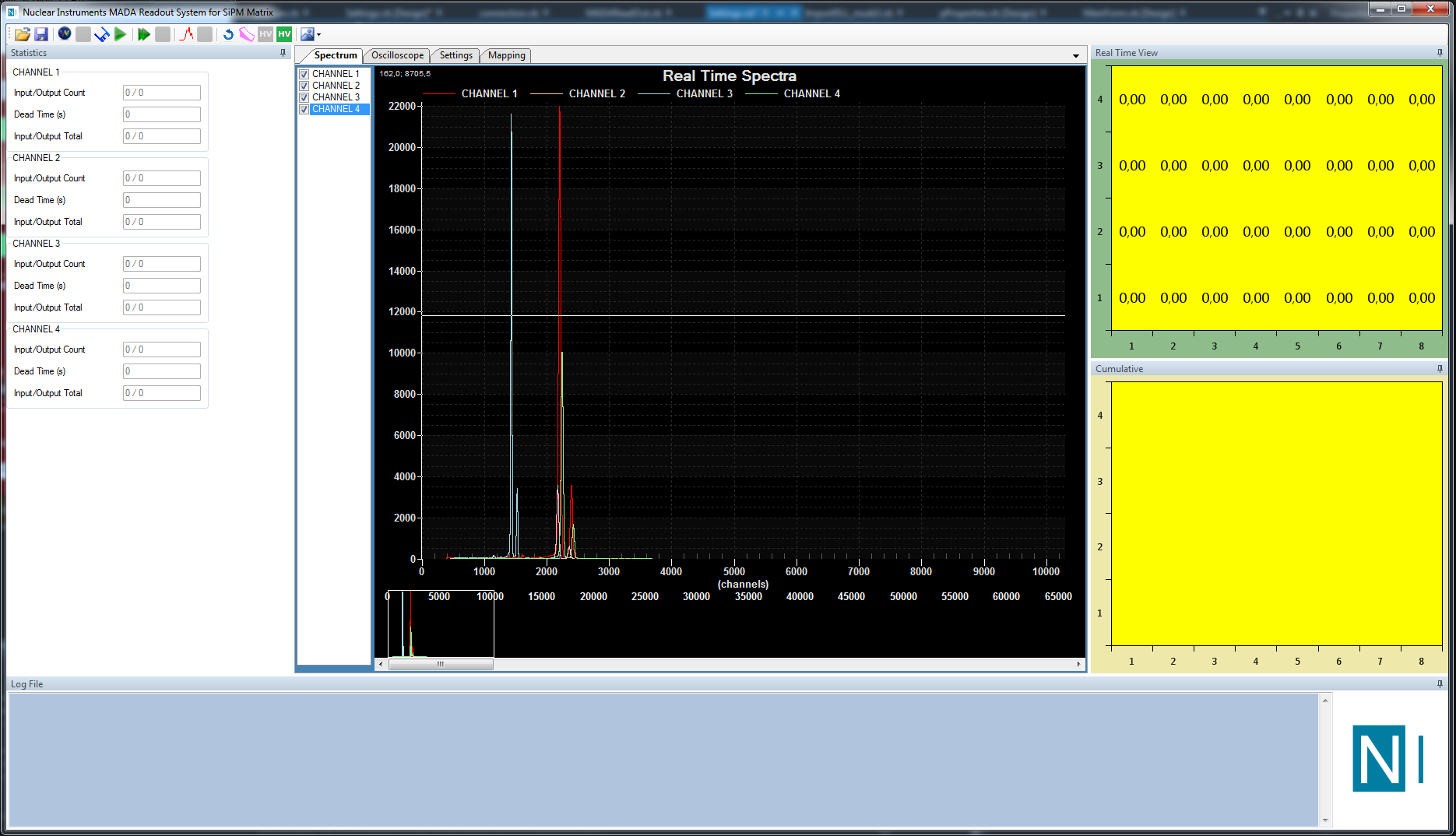Click CHANNEL 4 Dead Time field
The image size is (1456, 836).
coord(161,371)
